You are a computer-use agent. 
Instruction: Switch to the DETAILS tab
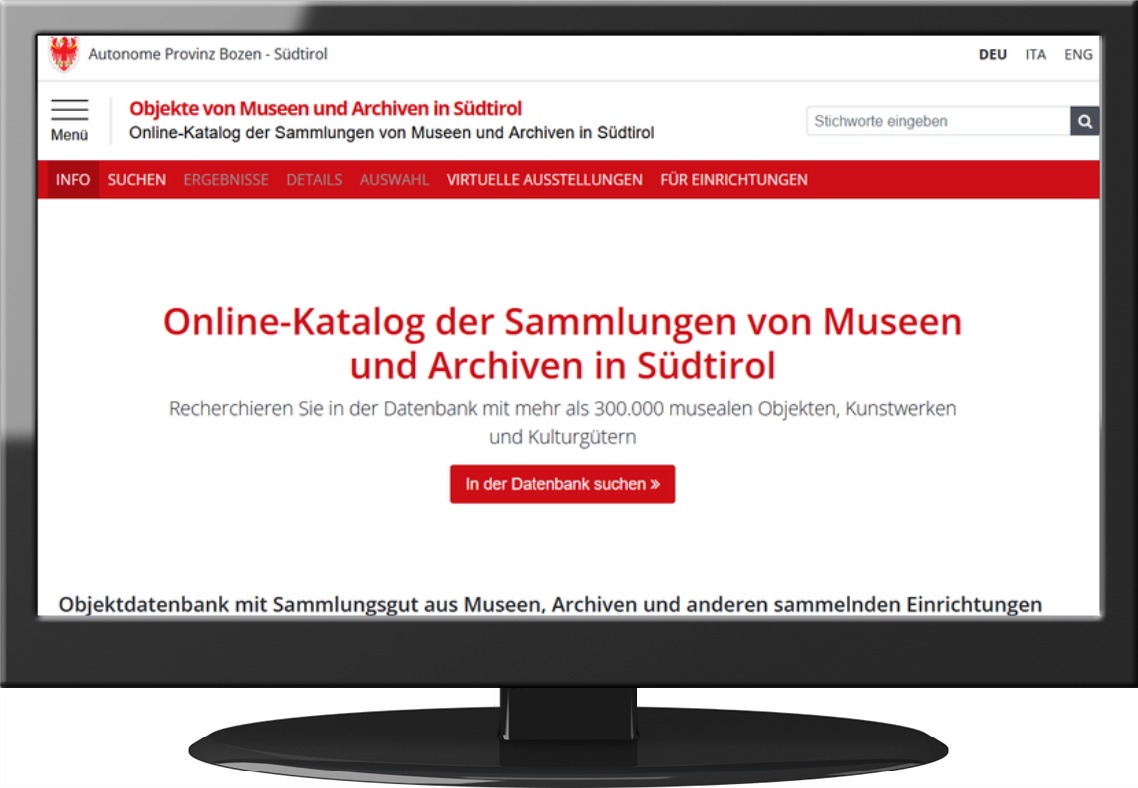(314, 180)
